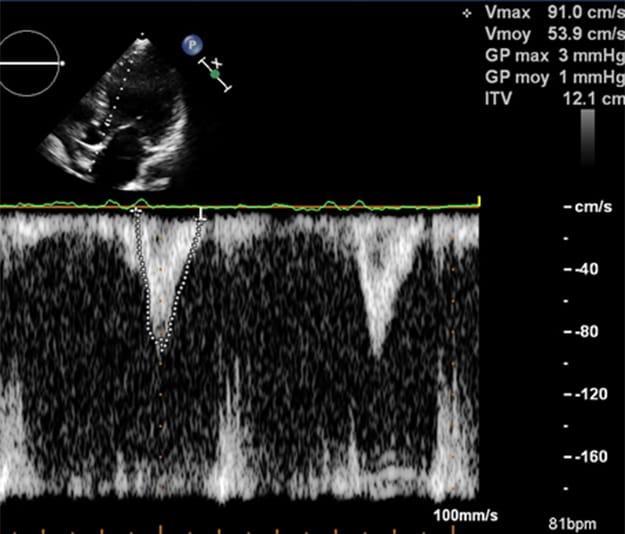Click the blue P probe indicator icon
The width and height of the screenshot is (625, 534).
(190, 45)
